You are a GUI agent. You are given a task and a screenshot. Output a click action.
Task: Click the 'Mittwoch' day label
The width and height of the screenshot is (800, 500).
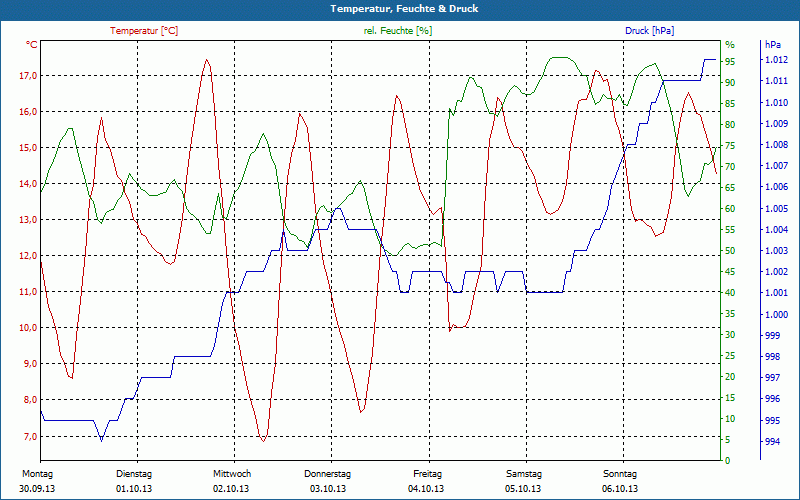(x=232, y=474)
